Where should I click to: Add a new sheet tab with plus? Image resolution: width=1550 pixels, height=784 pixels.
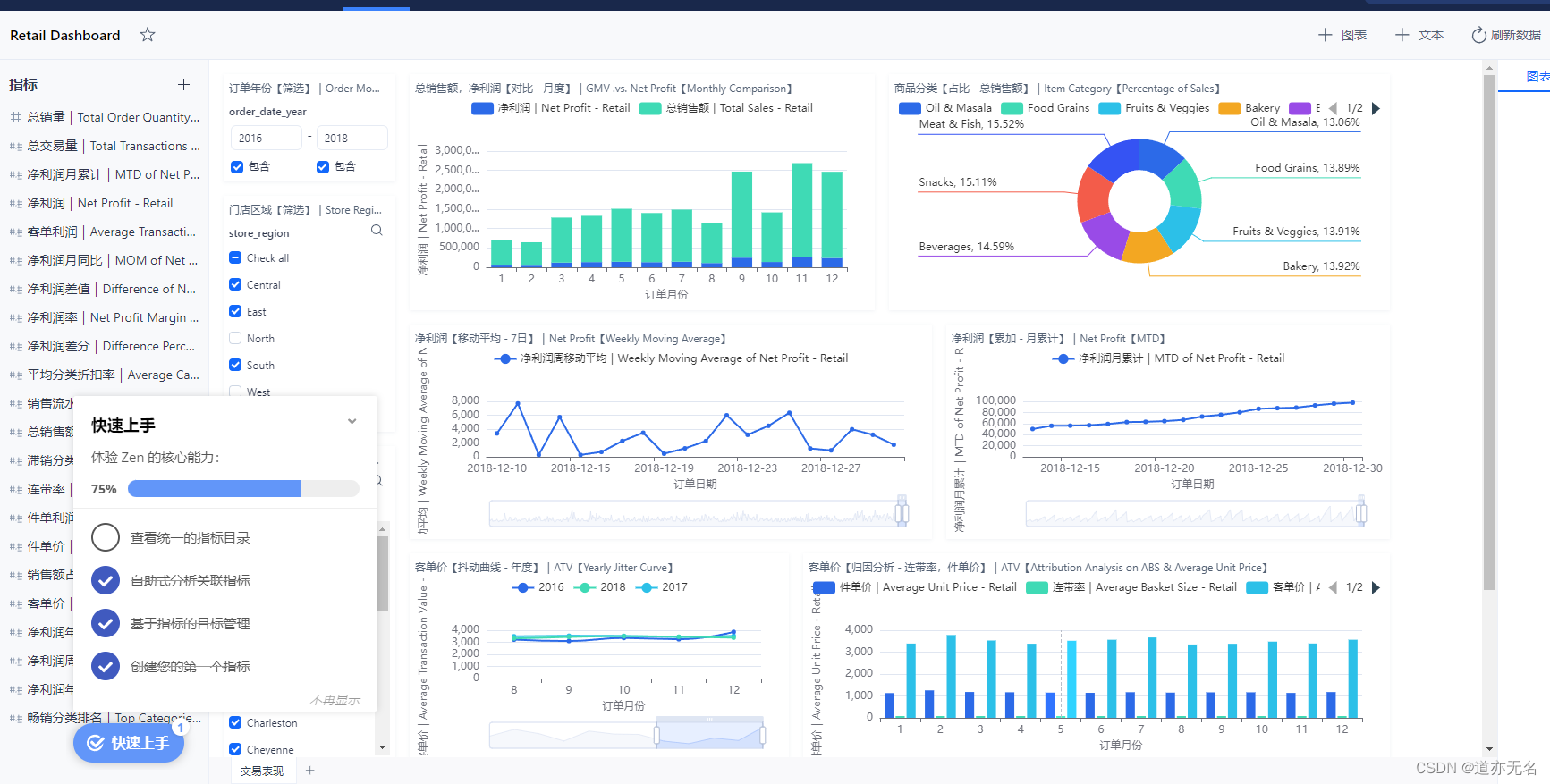point(310,771)
